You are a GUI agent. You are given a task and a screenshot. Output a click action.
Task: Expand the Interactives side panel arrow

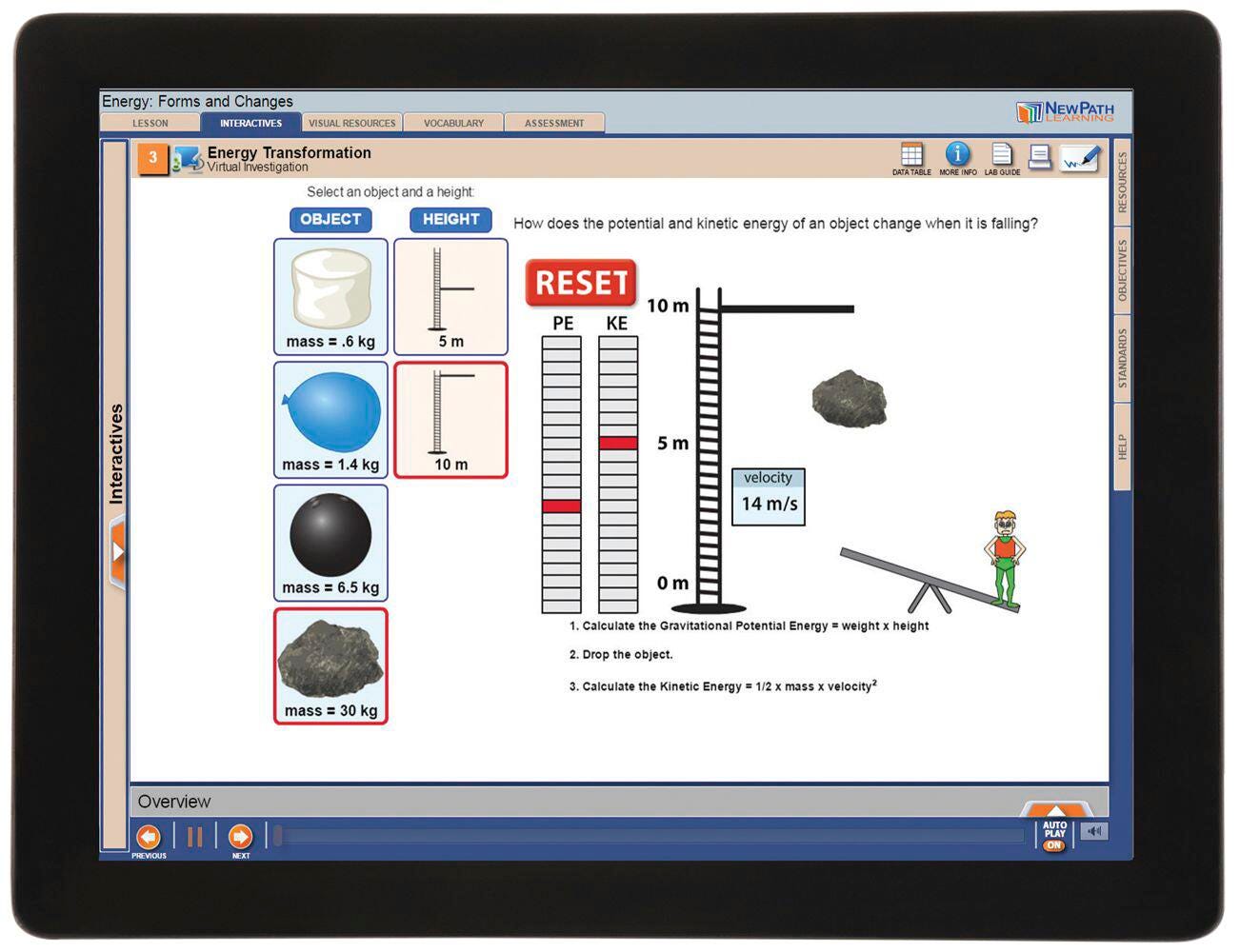118,552
